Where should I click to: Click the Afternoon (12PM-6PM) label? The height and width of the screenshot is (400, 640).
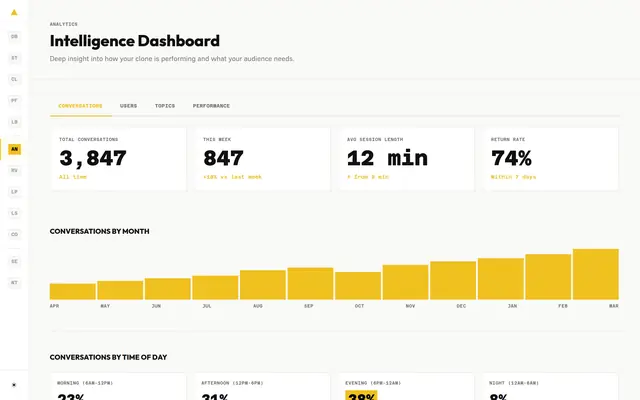coord(232,383)
